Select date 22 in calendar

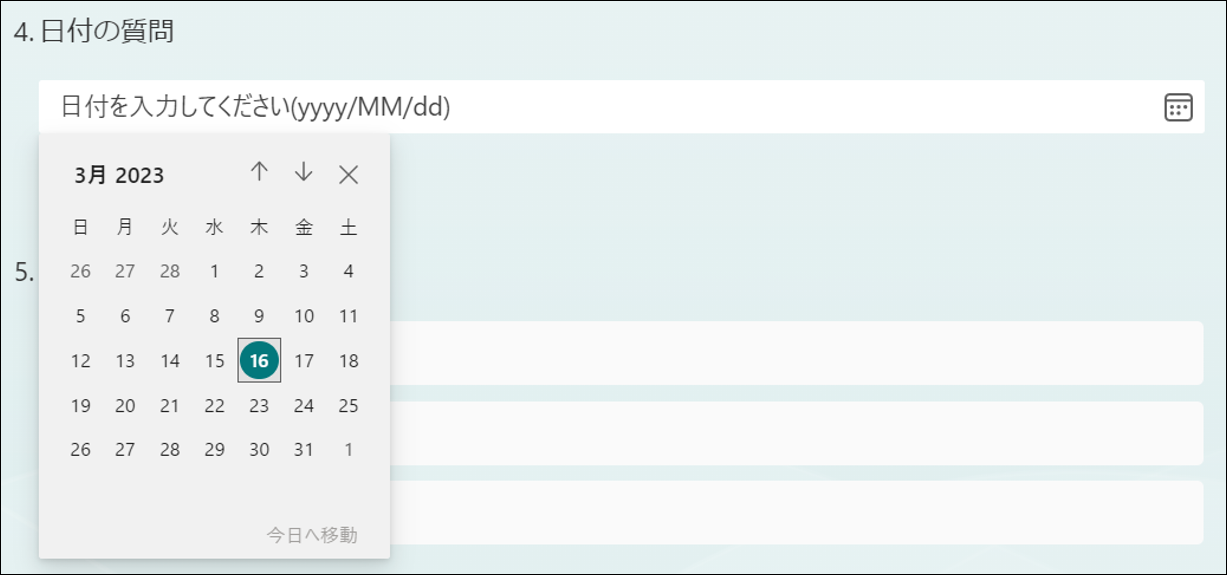214,406
